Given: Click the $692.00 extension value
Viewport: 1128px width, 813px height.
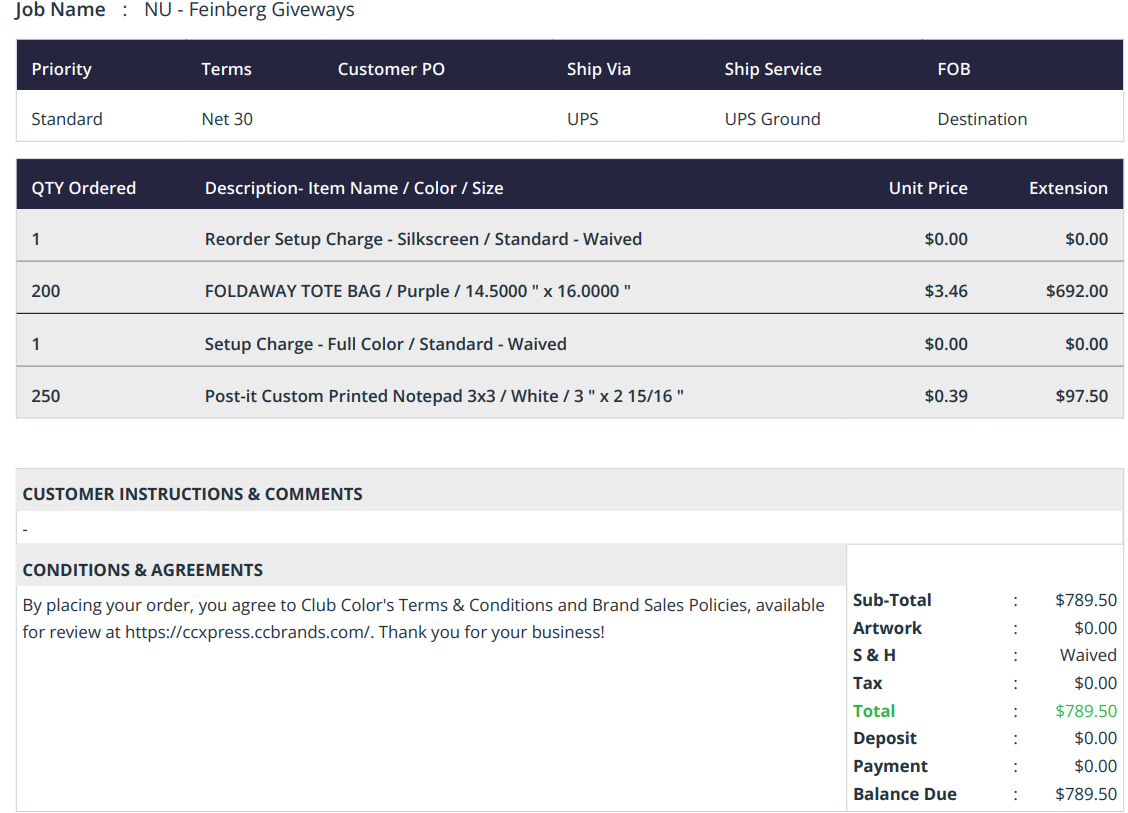Looking at the screenshot, I should (x=1077, y=291).
